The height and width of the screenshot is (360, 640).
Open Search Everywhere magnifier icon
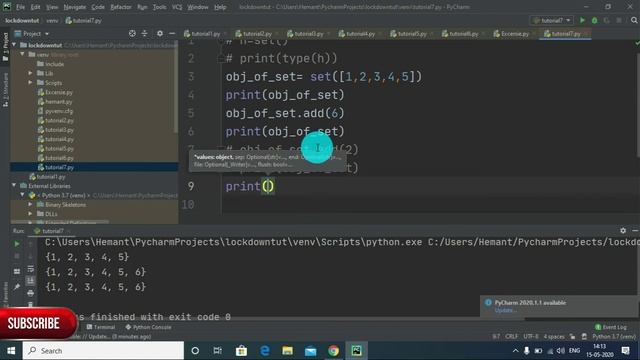pyautogui.click(x=634, y=20)
